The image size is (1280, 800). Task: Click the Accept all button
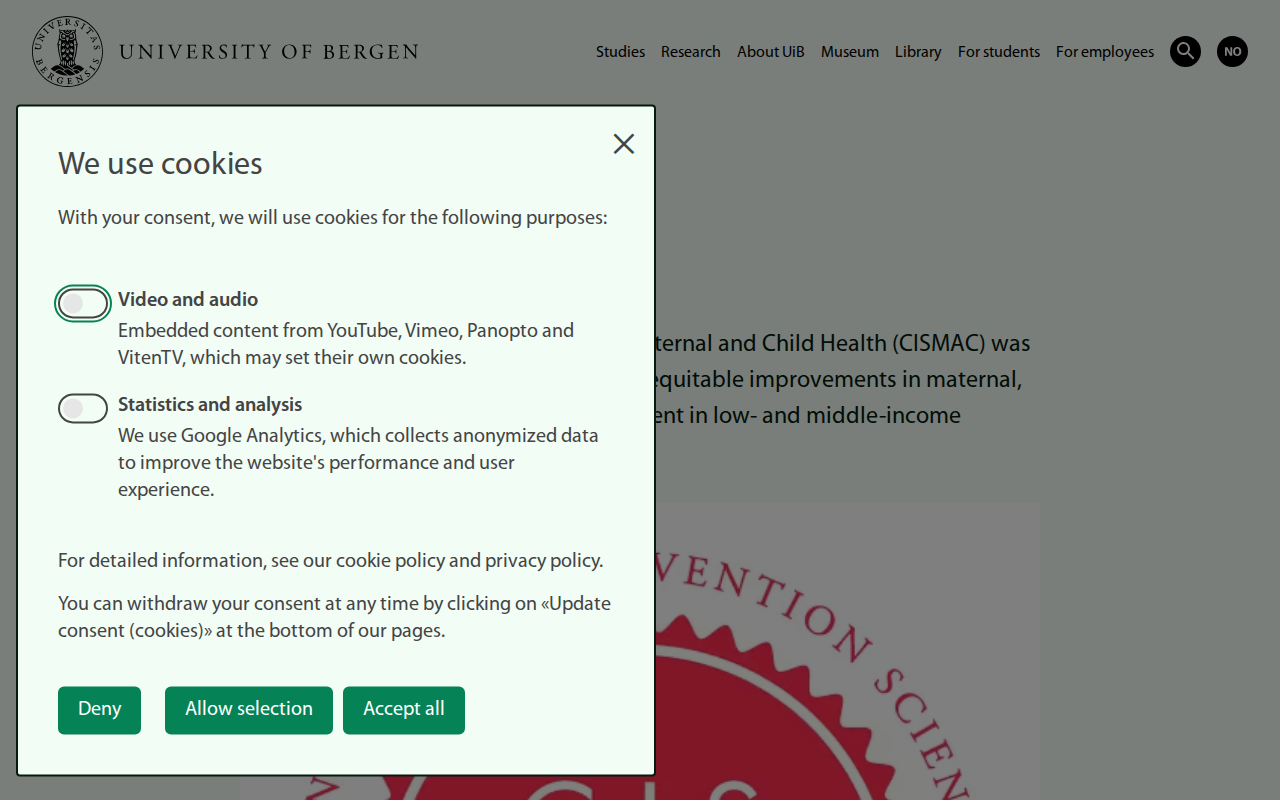point(404,709)
